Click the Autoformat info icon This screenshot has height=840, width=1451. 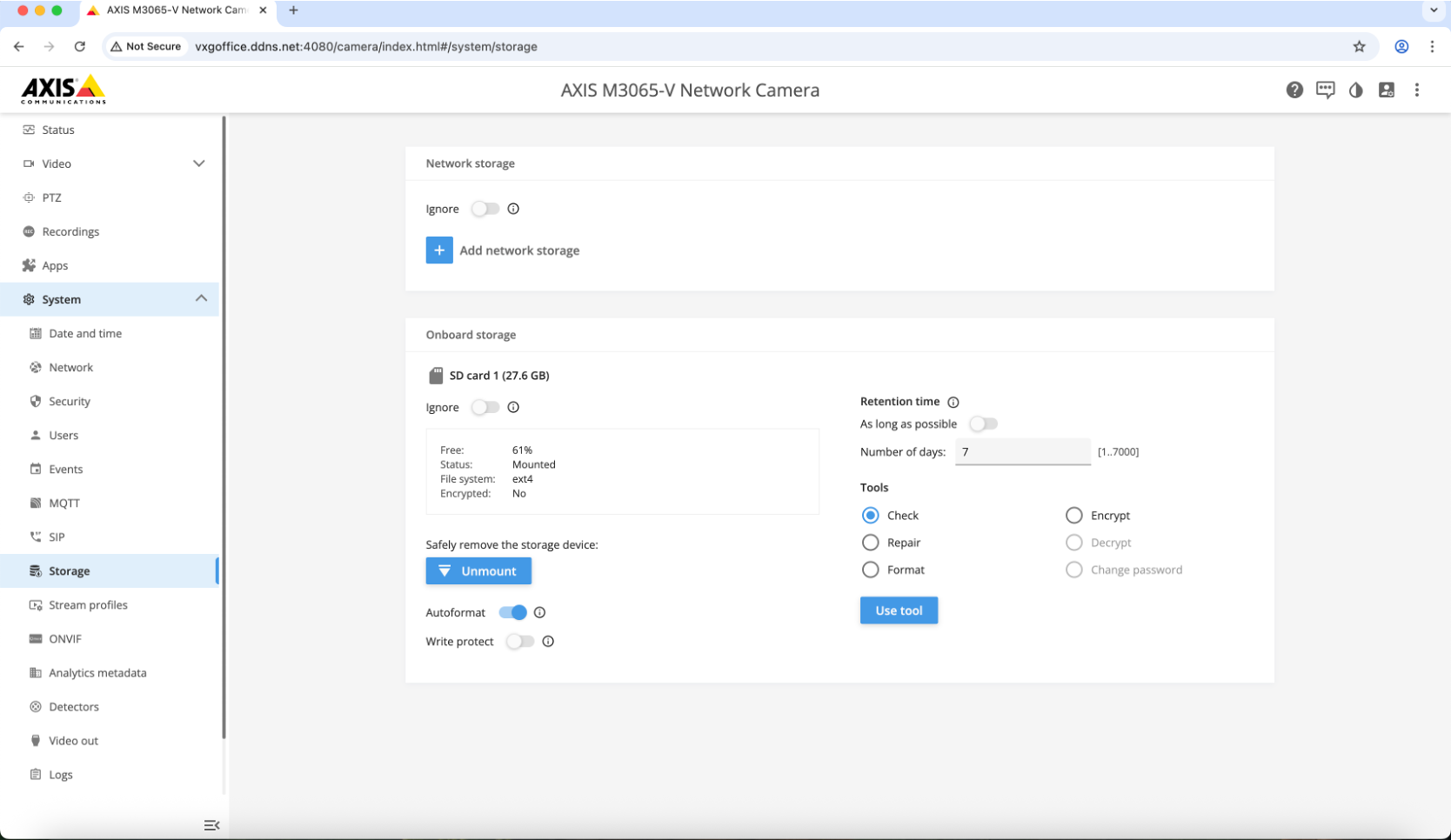coord(539,612)
